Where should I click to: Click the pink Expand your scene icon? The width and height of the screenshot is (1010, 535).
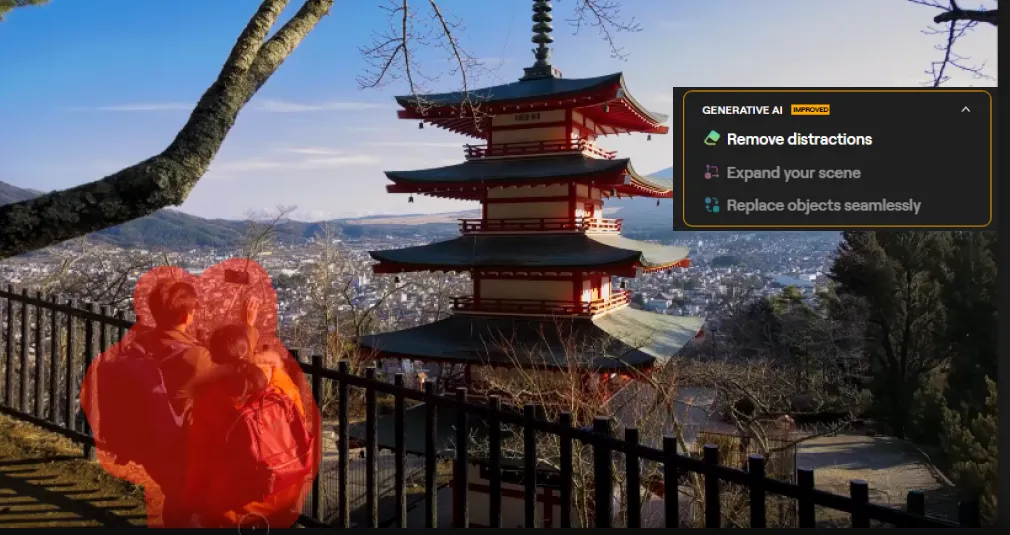point(711,173)
